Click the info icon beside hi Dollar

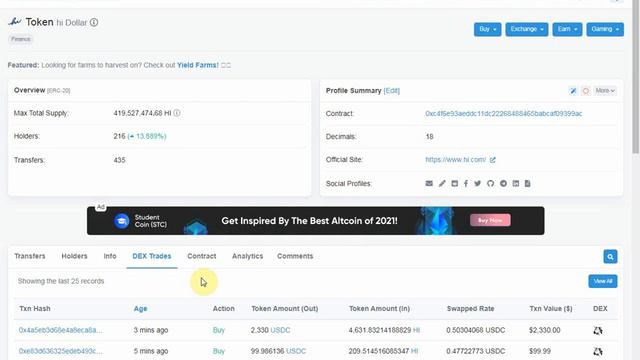coord(94,22)
